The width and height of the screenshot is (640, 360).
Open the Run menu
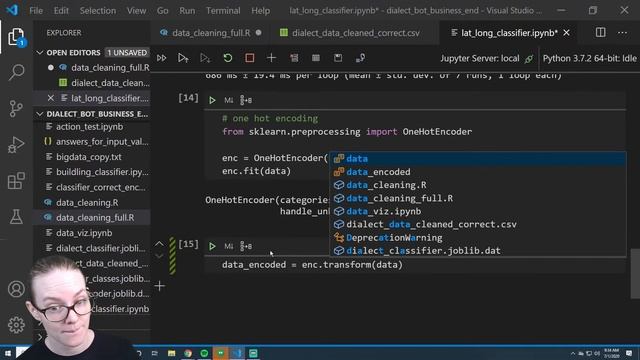coord(187,11)
